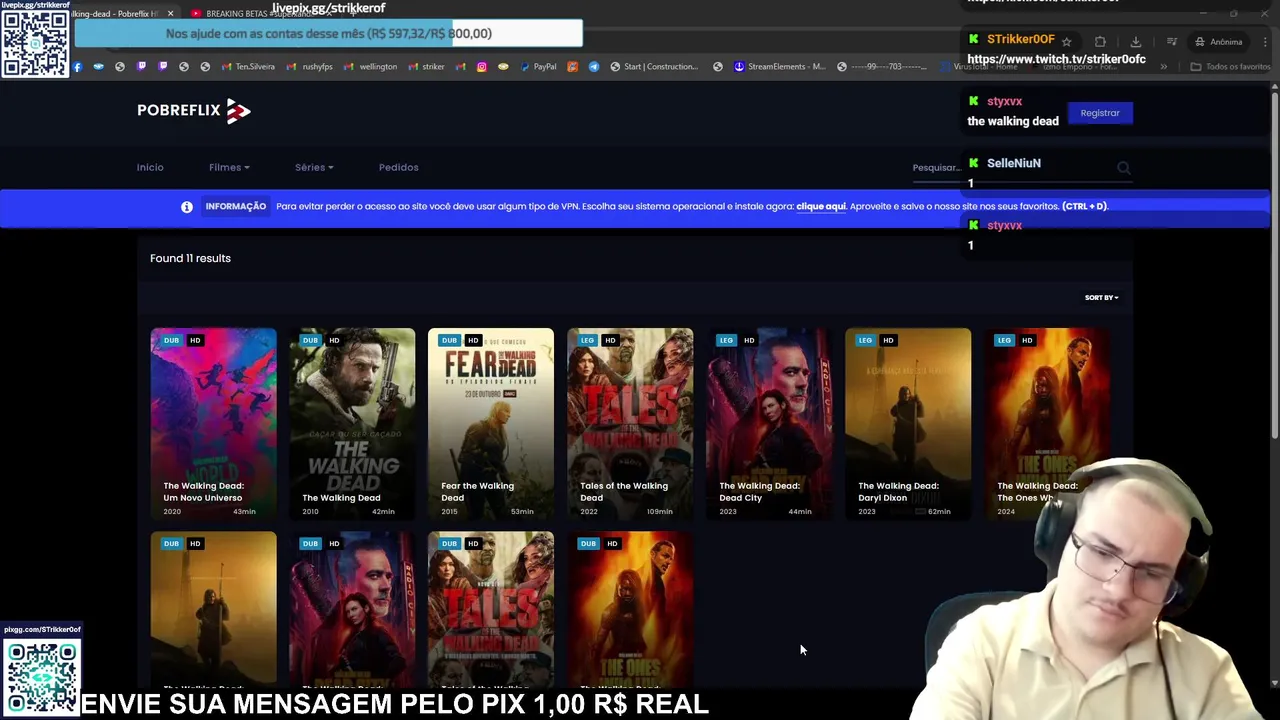Click the DUB badge on Fear the Walking Dead
The width and height of the screenshot is (1280, 720).
click(449, 341)
